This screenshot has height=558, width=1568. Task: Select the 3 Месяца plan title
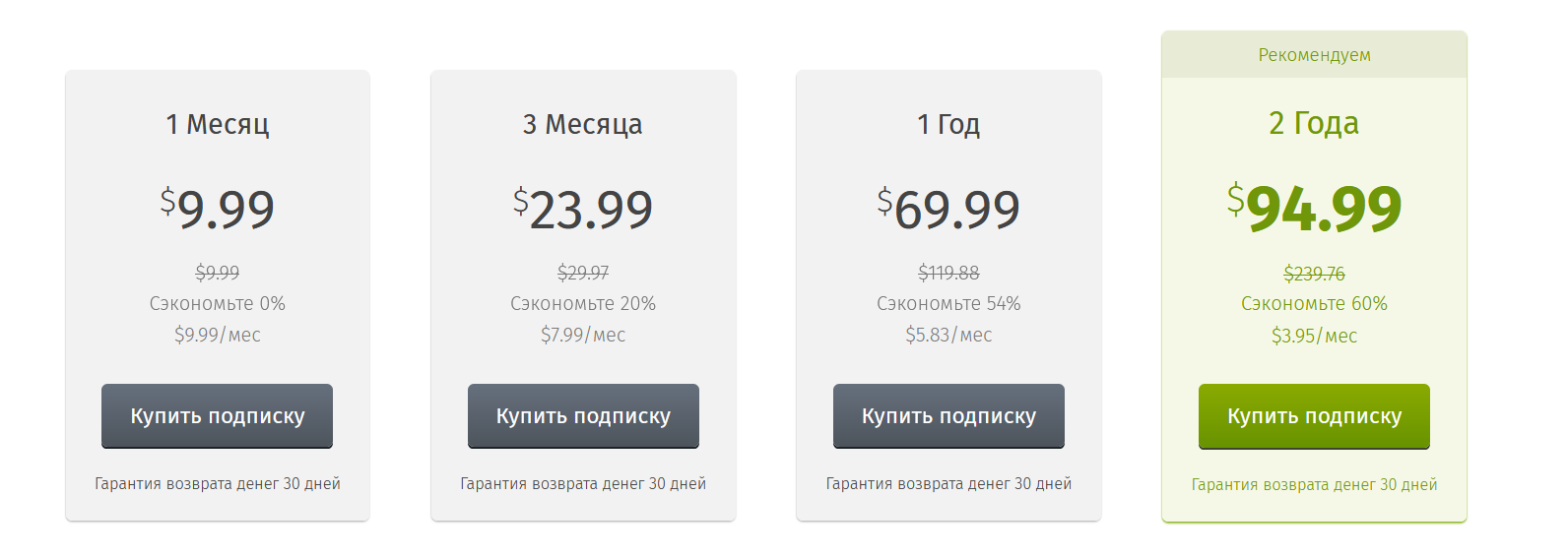583,124
